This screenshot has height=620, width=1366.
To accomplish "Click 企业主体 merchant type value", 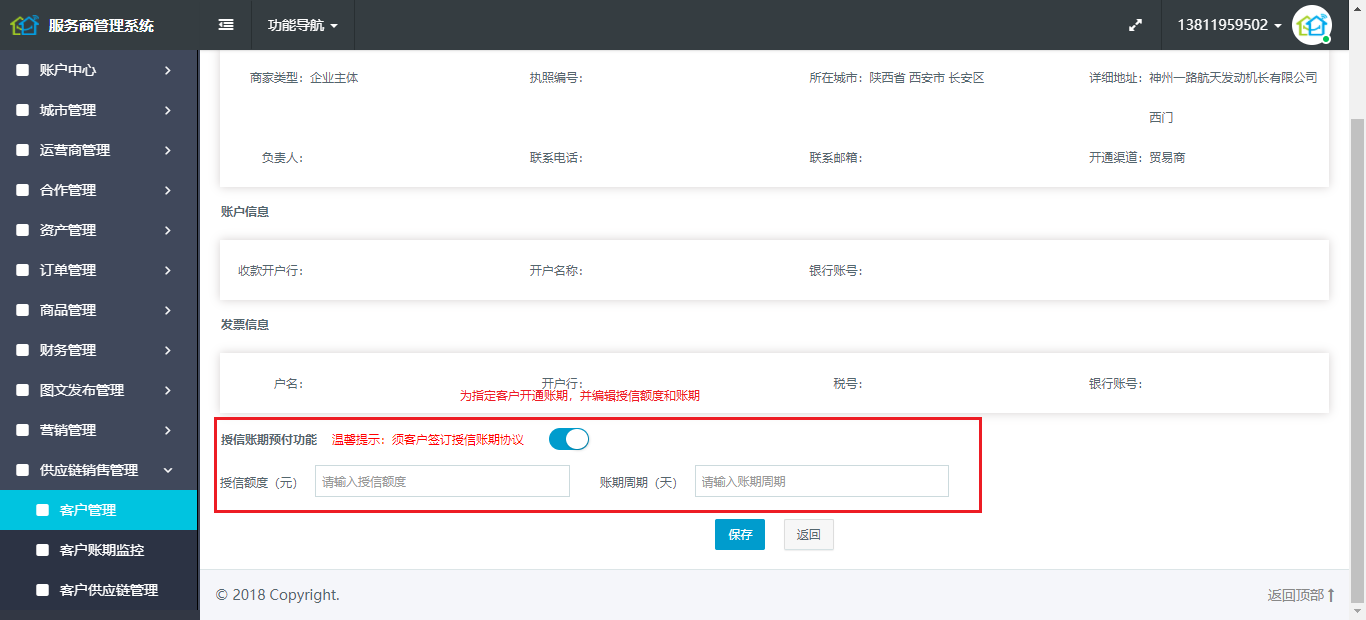I will (x=334, y=77).
